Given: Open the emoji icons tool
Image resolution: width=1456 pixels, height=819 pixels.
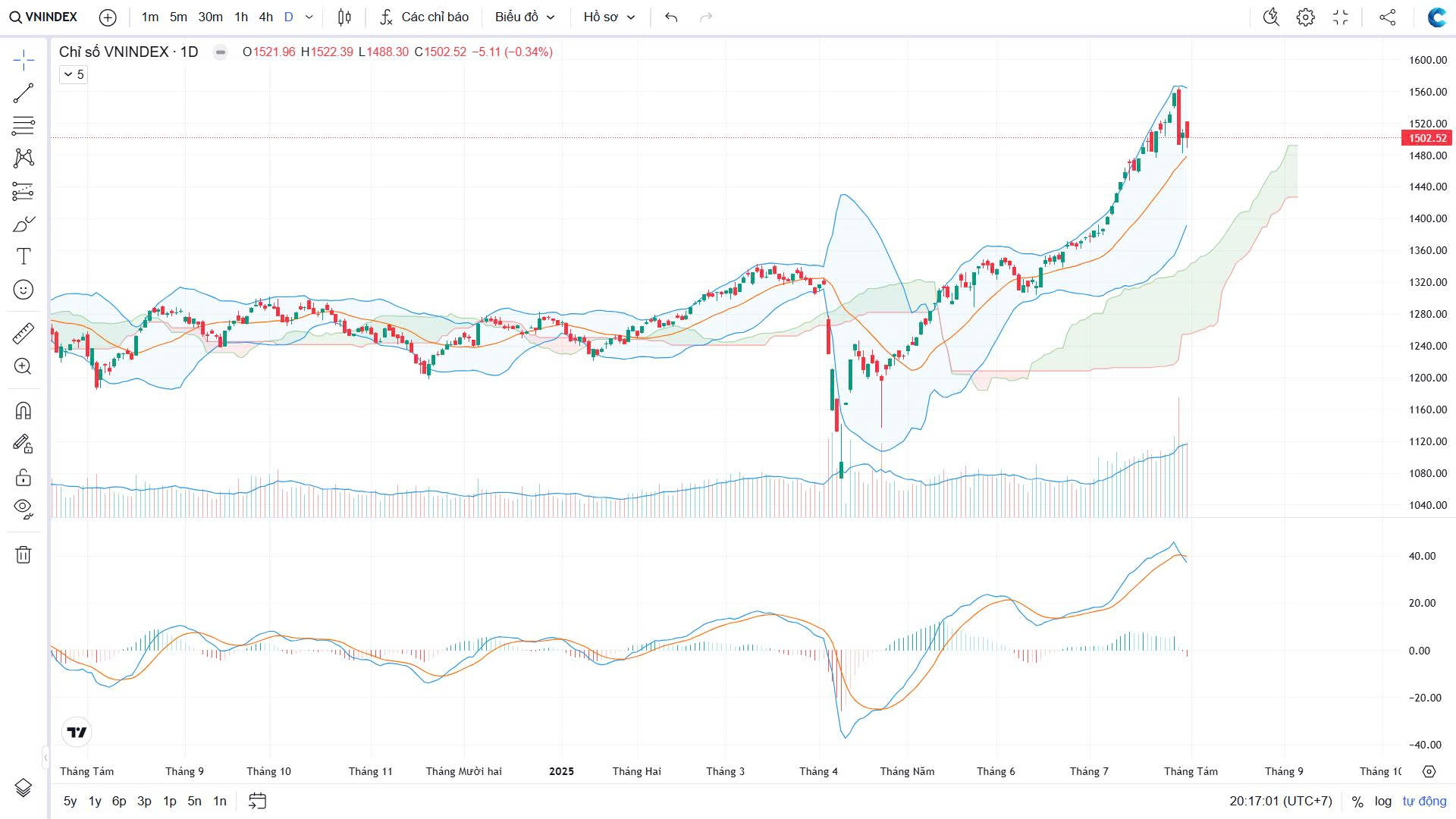Looking at the screenshot, I should pos(24,290).
